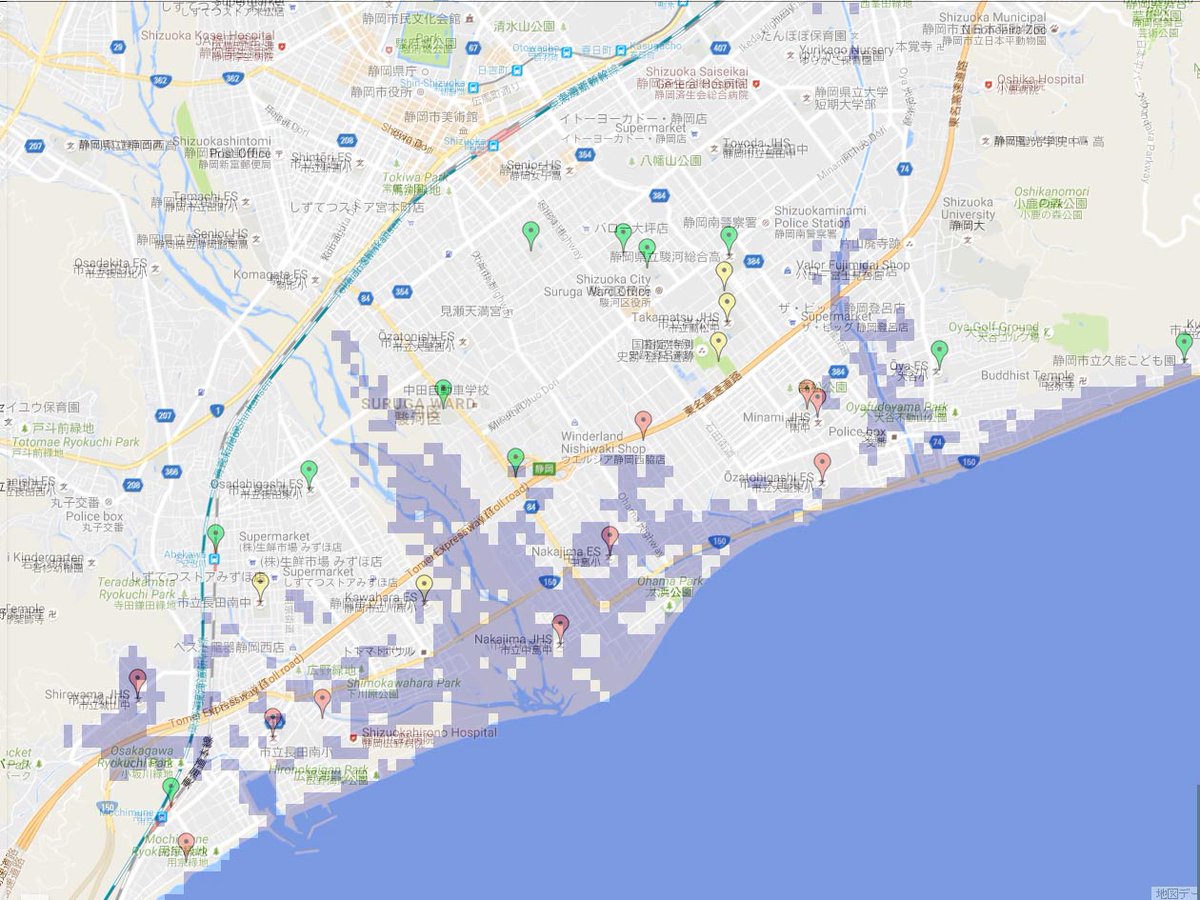Select the orange marker above Minami JHS
Viewport: 1200px width, 900px height.
click(806, 393)
